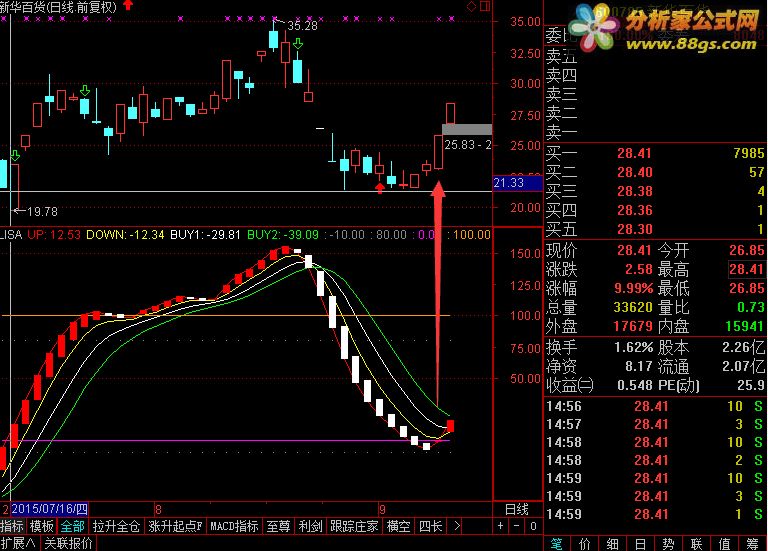The image size is (768, 551).
Task: Switch to the 涨升起点F indicator
Action: pyautogui.click(x=175, y=526)
